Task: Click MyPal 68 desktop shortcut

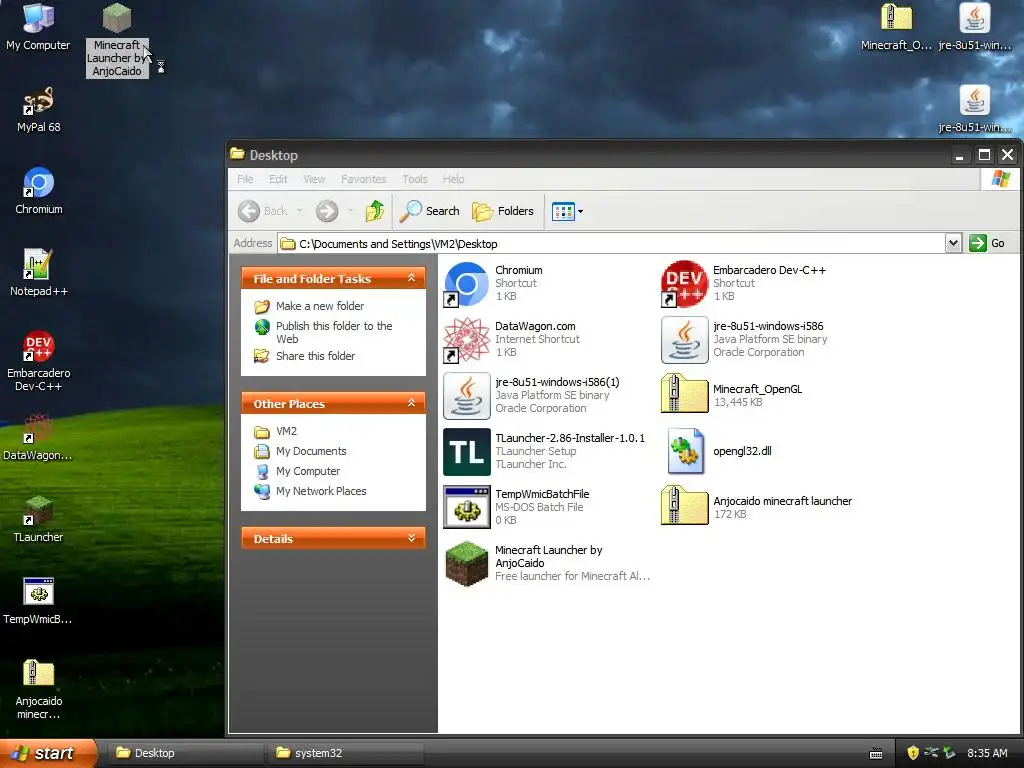Action: point(39,110)
